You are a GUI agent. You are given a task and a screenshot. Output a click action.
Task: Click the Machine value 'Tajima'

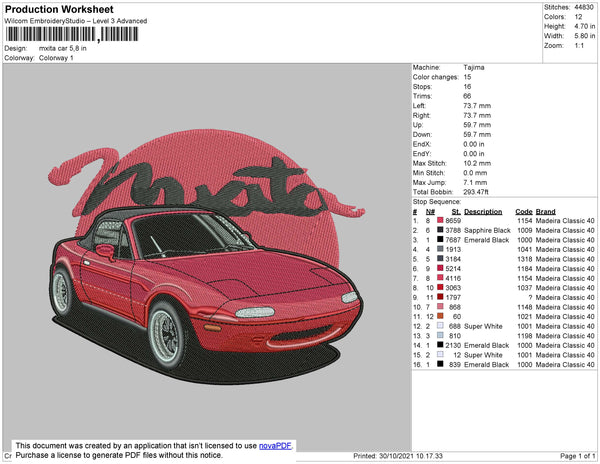(474, 67)
